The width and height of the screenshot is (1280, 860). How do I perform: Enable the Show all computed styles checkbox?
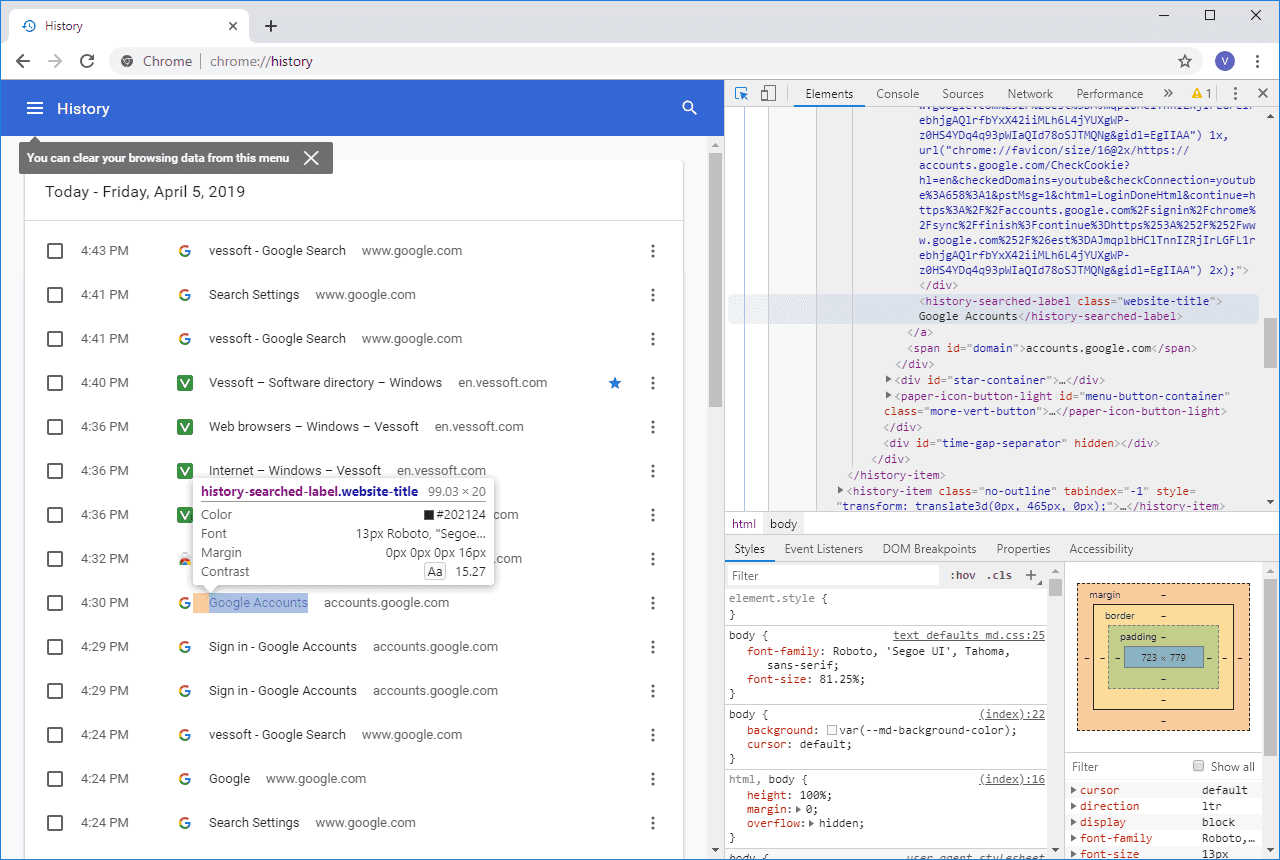(x=1198, y=767)
